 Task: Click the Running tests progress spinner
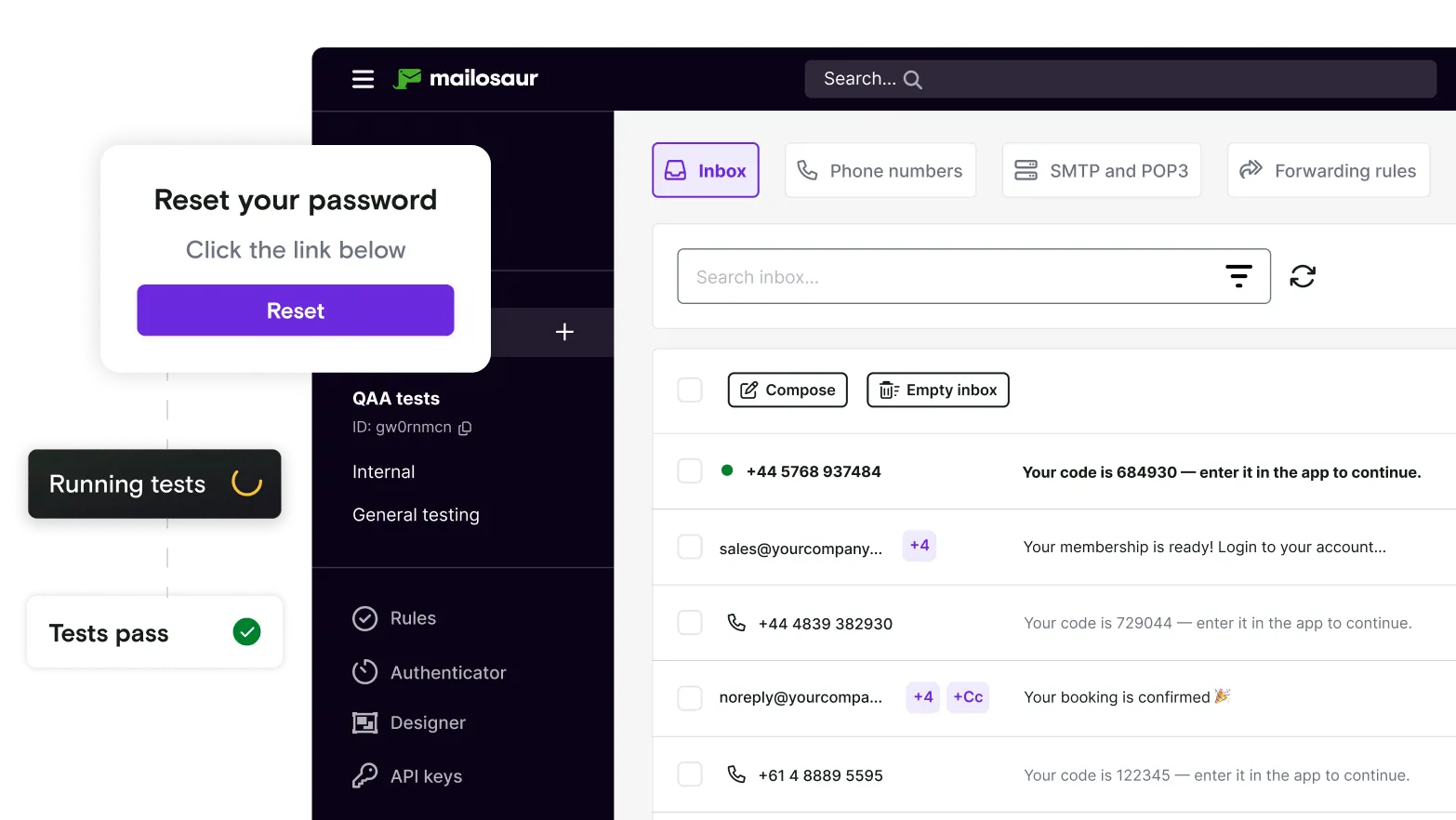tap(245, 483)
